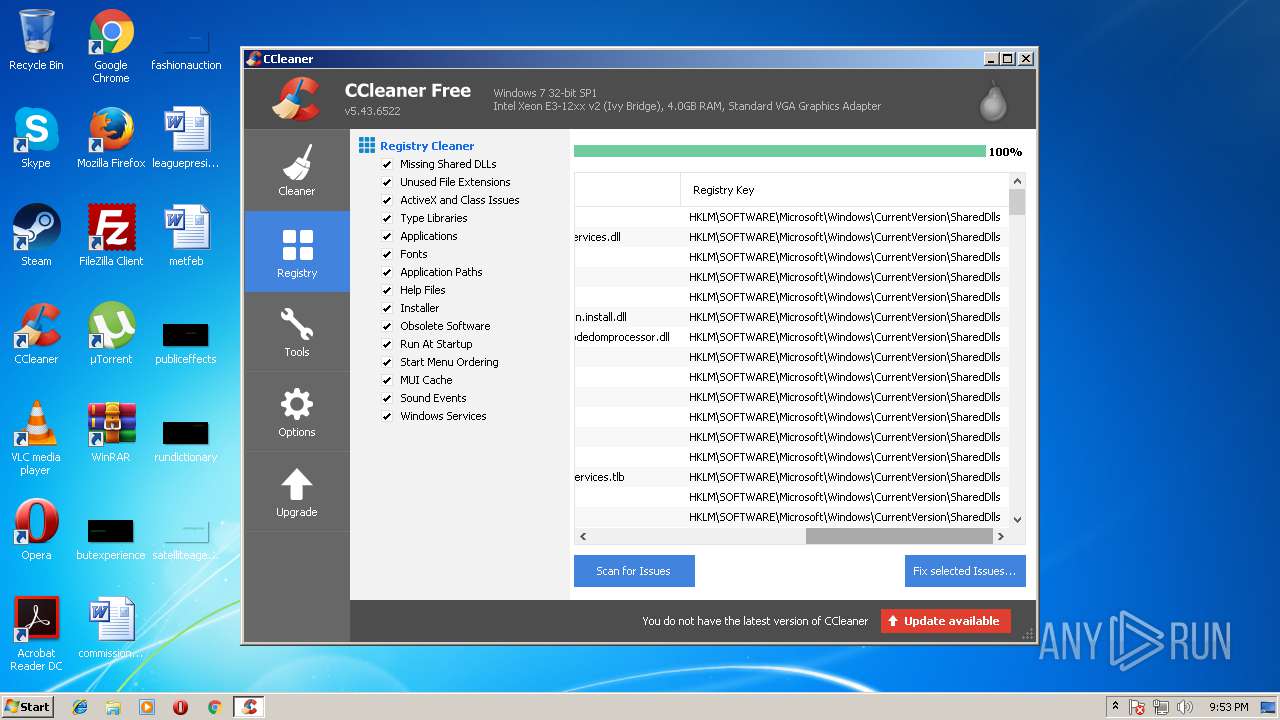Open the Windows Start menu
1280x720 pixels.
[28, 707]
